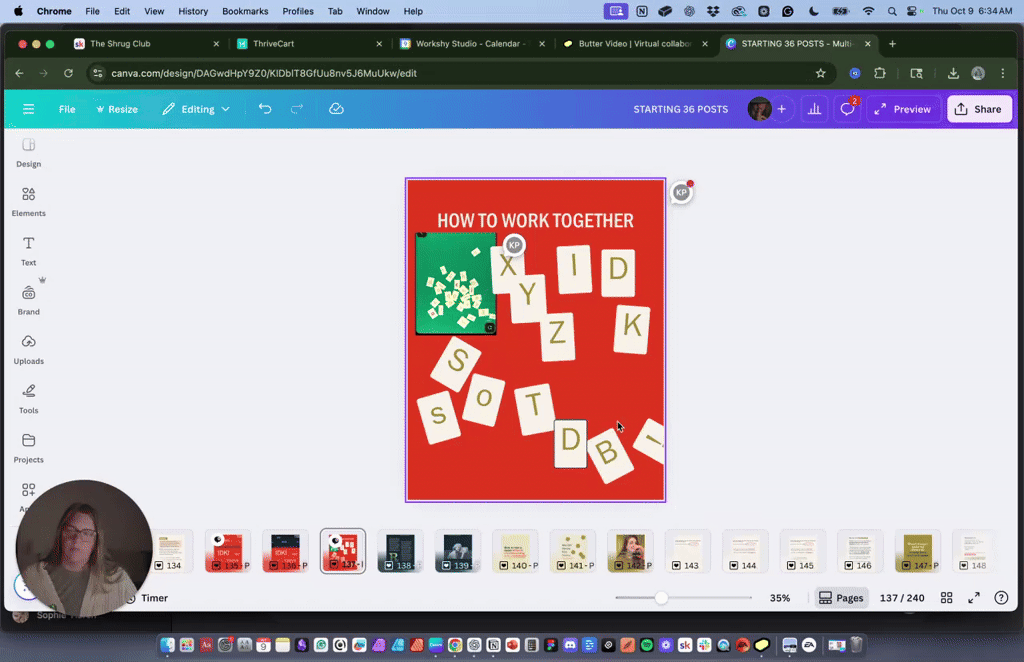The height and width of the screenshot is (662, 1024).
Task: Open the Editing mode dropdown
Action: (x=196, y=109)
